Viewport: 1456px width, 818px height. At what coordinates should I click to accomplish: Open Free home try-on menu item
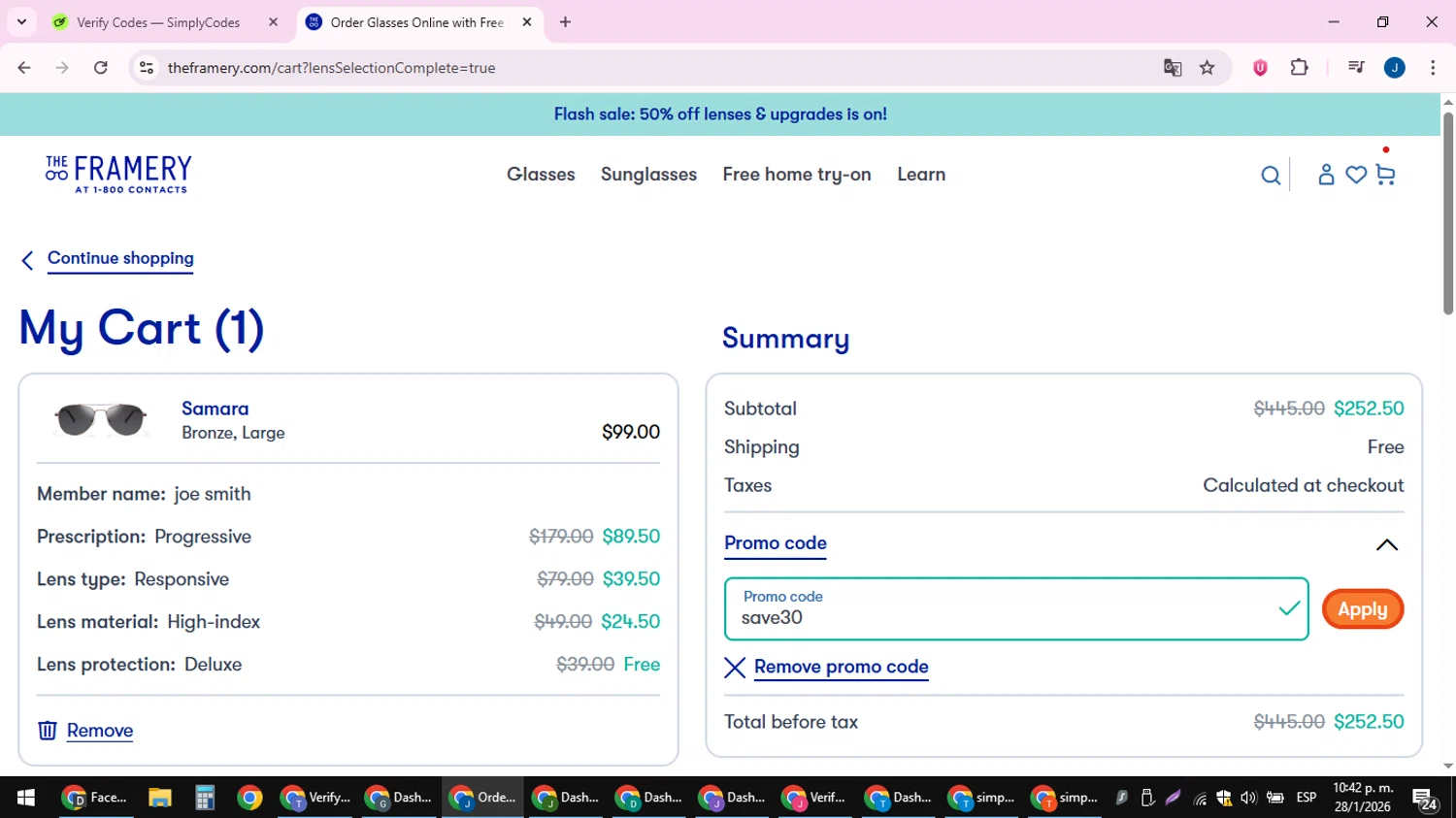[x=797, y=175]
